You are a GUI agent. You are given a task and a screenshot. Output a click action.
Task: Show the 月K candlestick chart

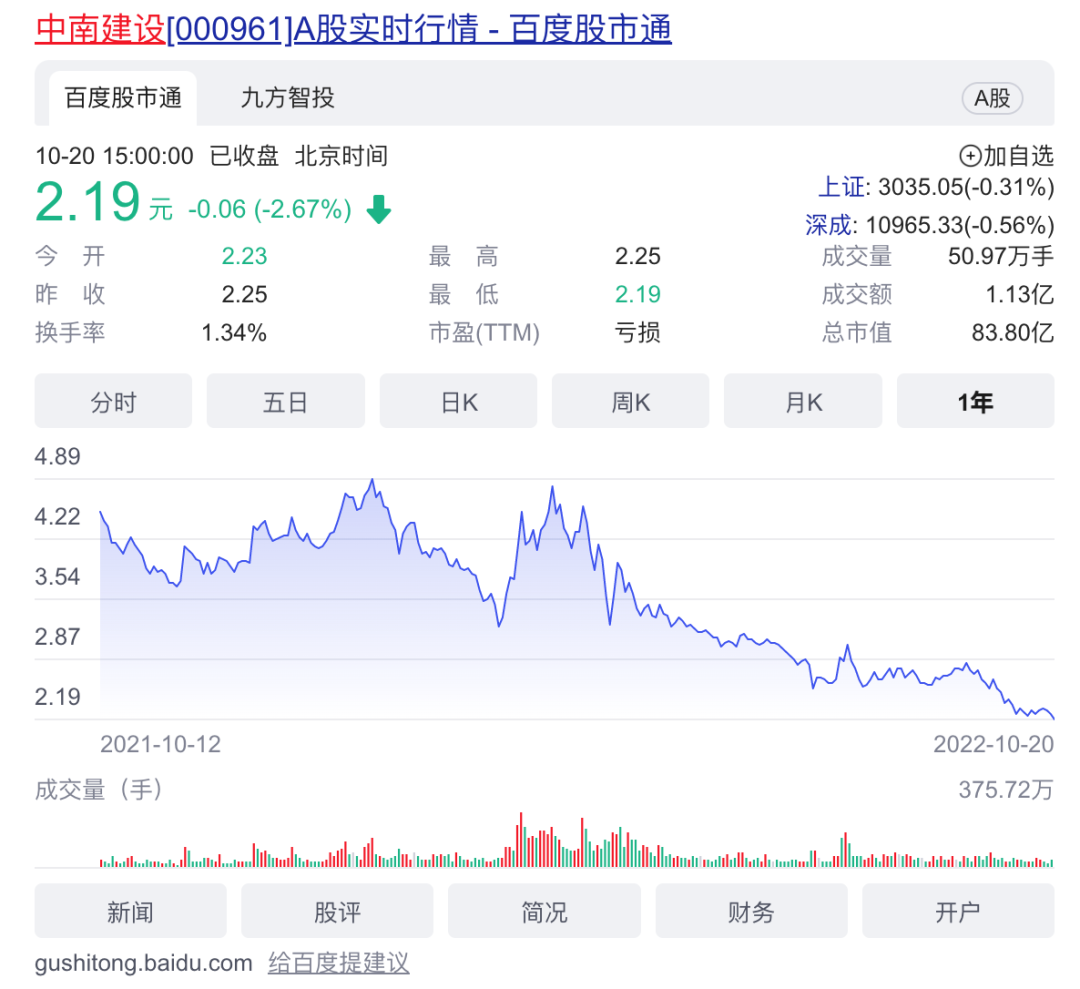[803, 402]
